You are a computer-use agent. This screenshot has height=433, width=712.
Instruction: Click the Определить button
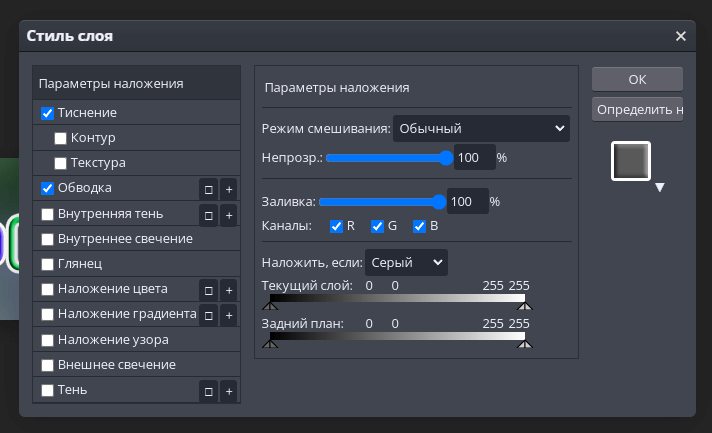pos(637,109)
